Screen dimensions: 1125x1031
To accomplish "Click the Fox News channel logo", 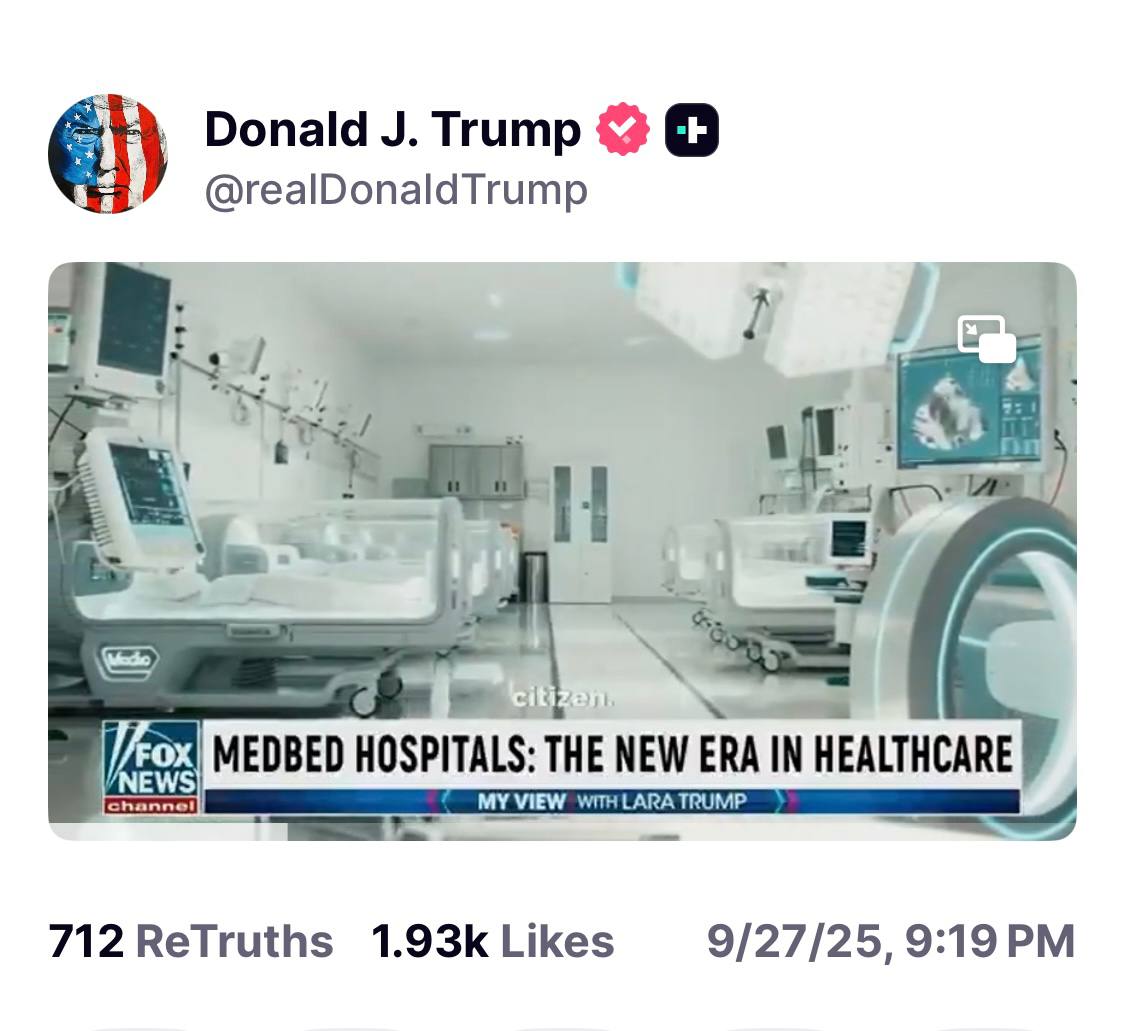I will 152,767.
